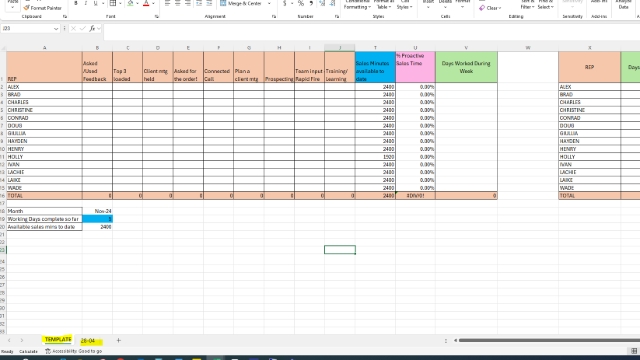640x360 pixels.
Task: Go to the previous sheet with the arrow
Action: pyautogui.click(x=9, y=340)
